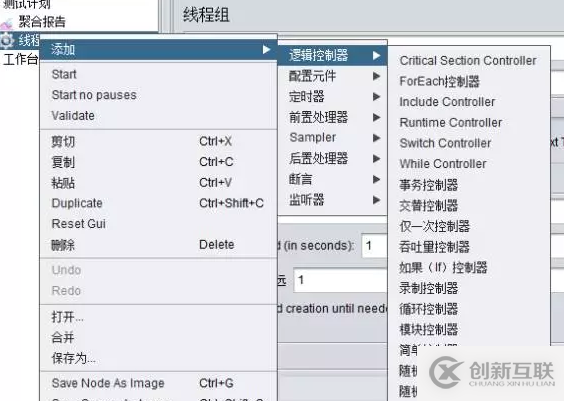Screen dimensions: 564x401
Task: Expand 定时器 submenu
Action: [x=333, y=96]
